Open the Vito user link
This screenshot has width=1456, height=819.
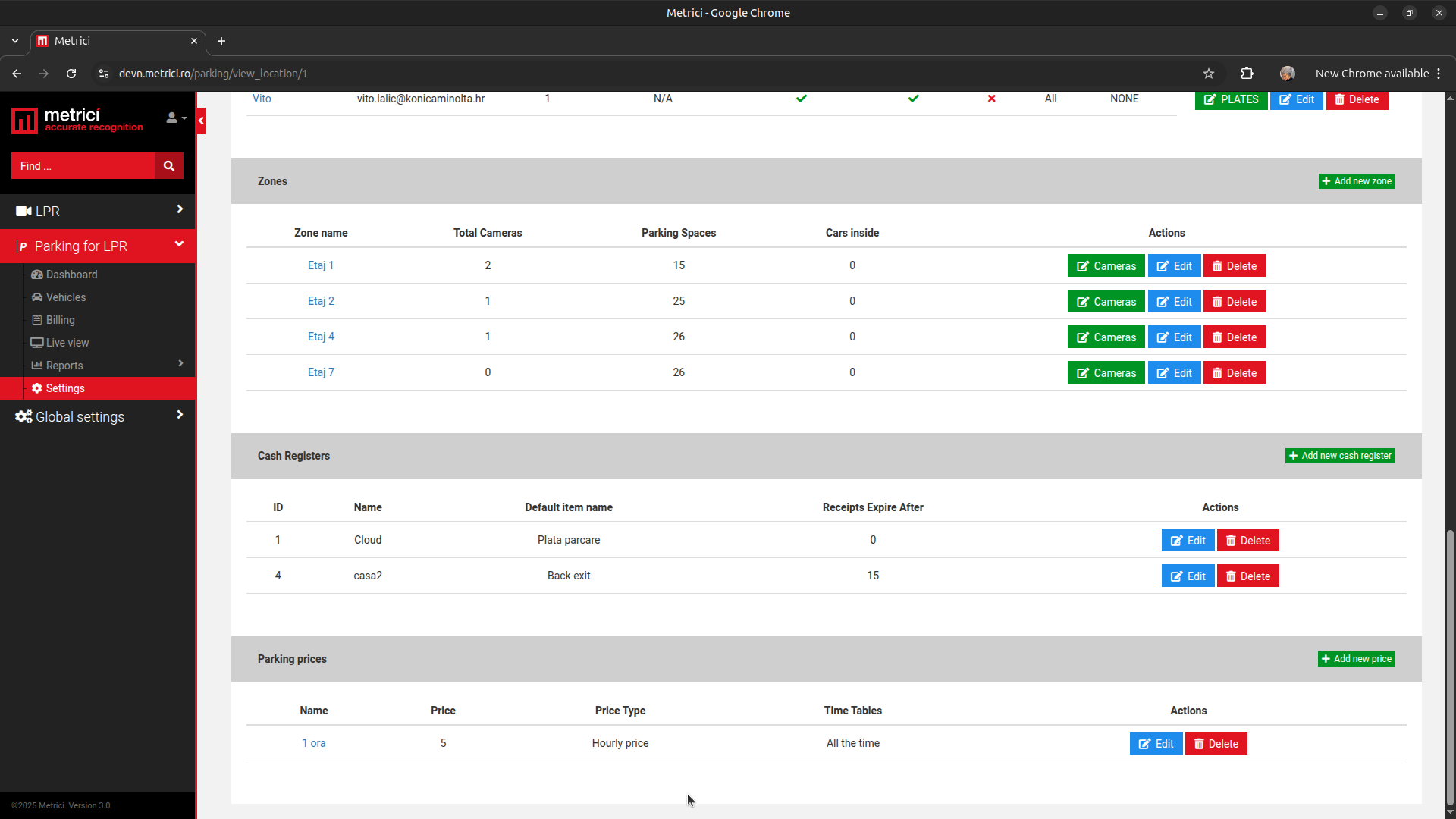262,99
